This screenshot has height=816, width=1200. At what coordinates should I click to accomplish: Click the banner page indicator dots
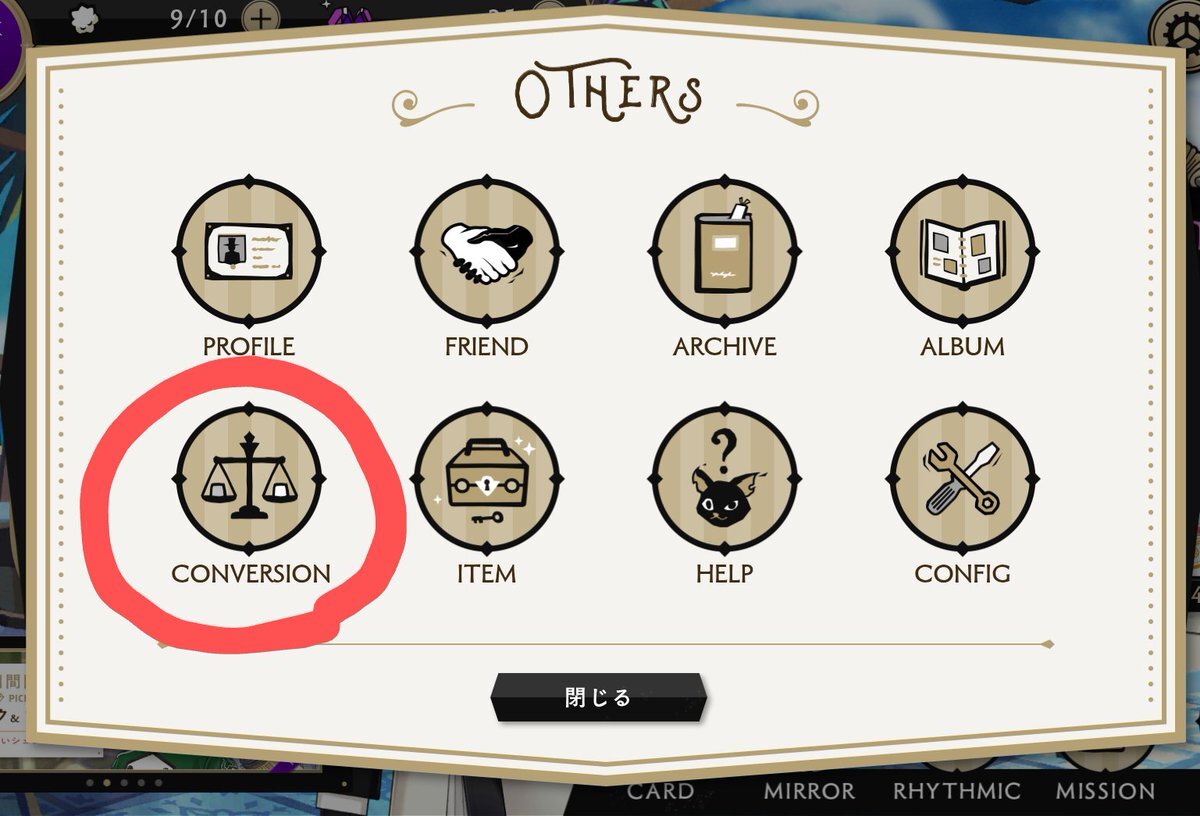click(x=123, y=783)
